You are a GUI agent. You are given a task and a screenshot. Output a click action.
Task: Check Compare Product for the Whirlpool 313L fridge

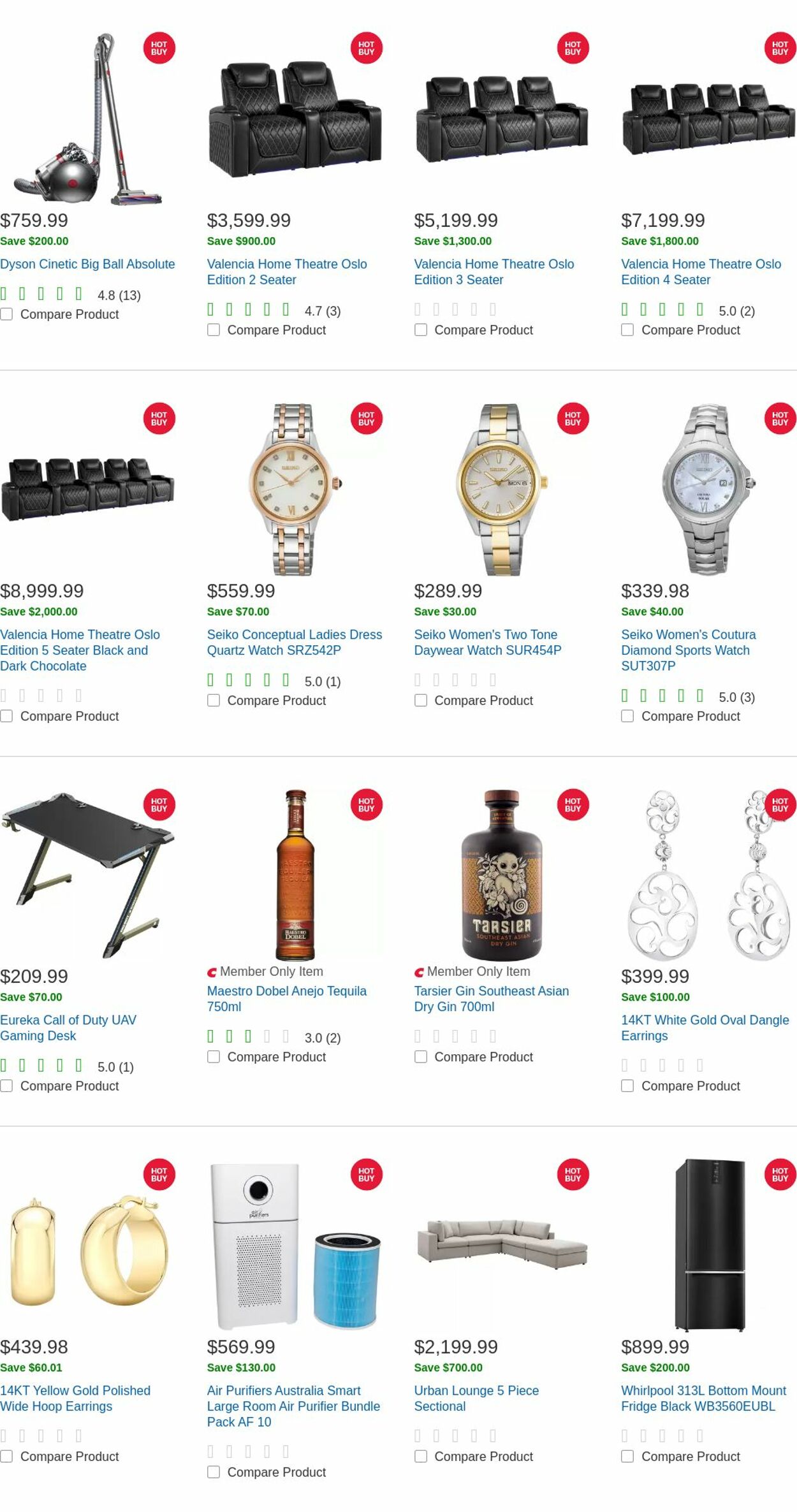click(627, 1457)
